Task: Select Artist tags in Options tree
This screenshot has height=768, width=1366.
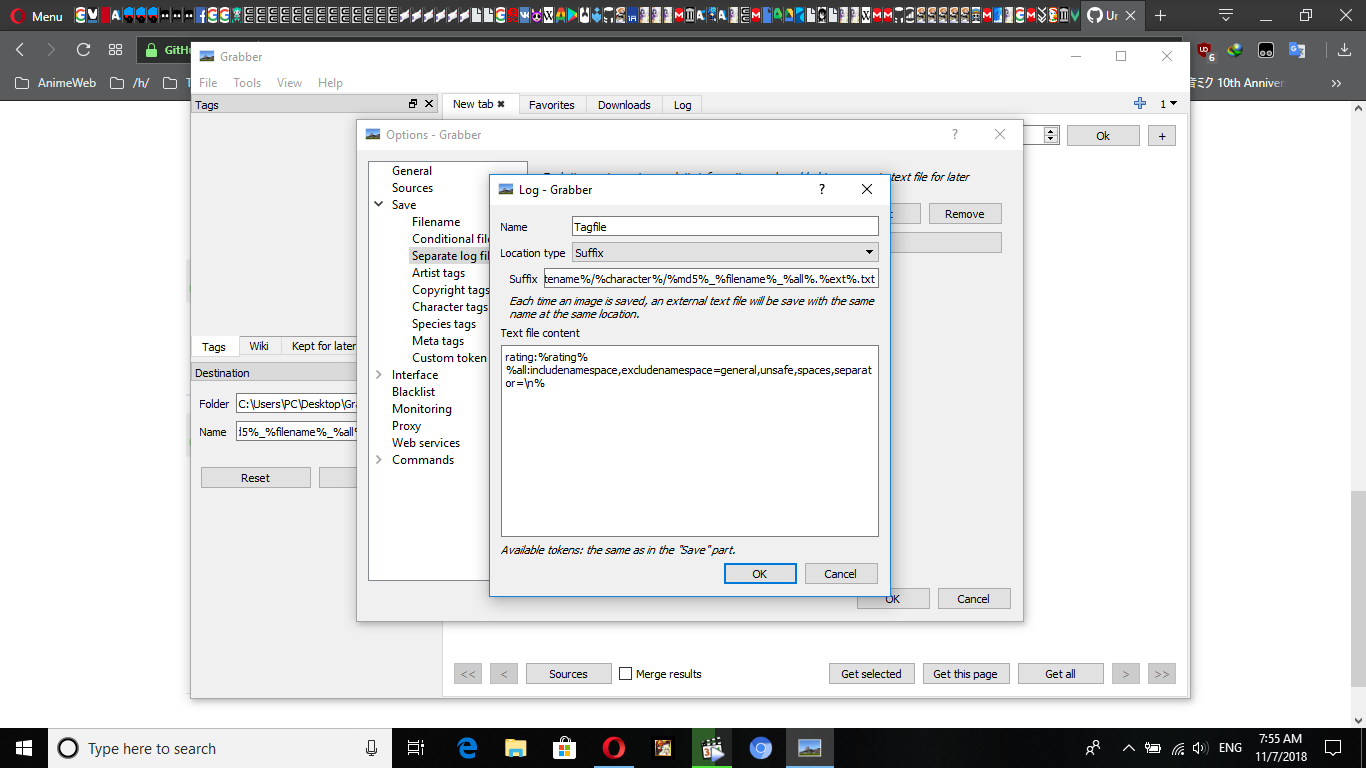Action: coord(438,273)
